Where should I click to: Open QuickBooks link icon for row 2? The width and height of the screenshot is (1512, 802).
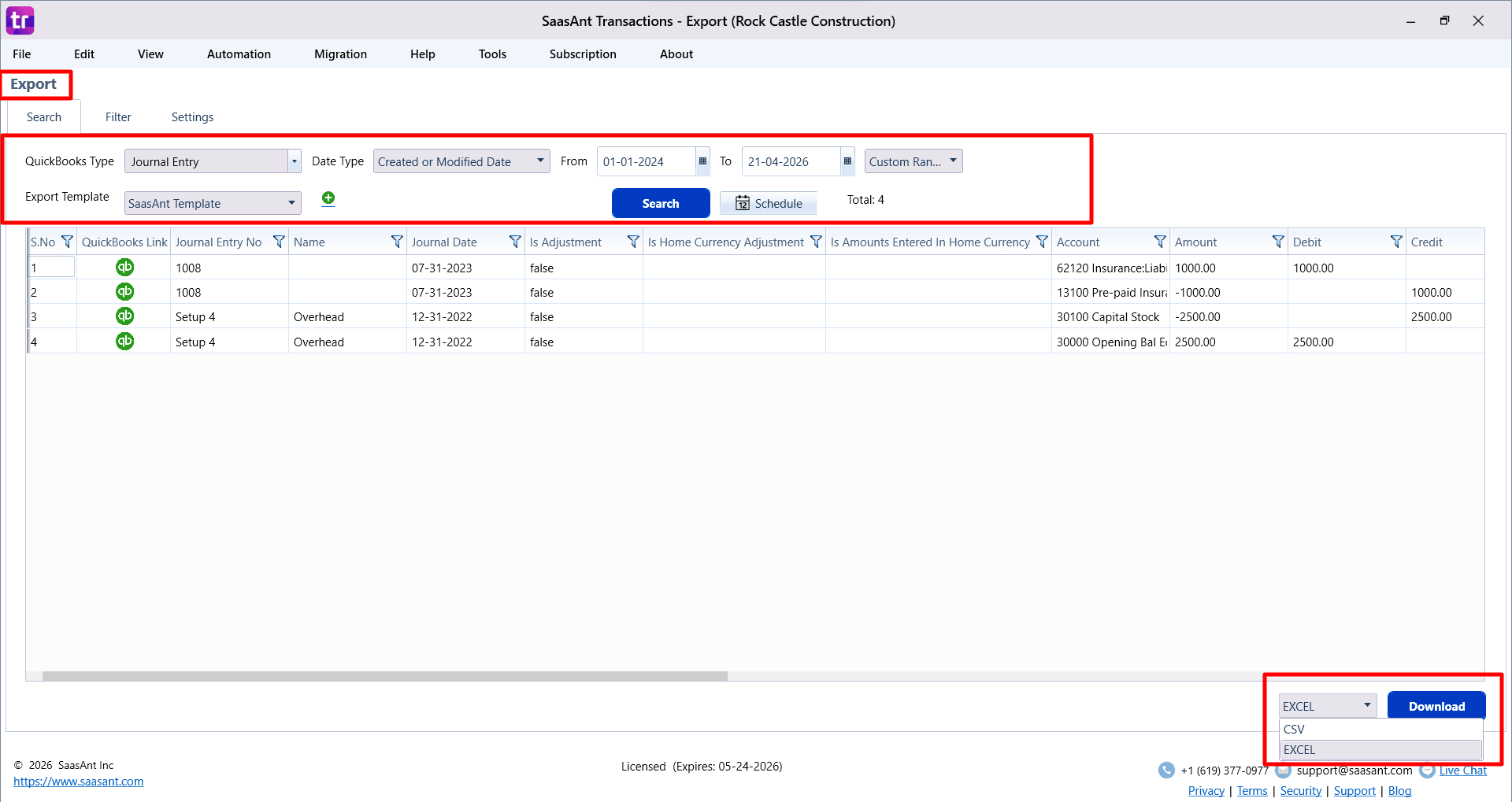pyautogui.click(x=124, y=292)
